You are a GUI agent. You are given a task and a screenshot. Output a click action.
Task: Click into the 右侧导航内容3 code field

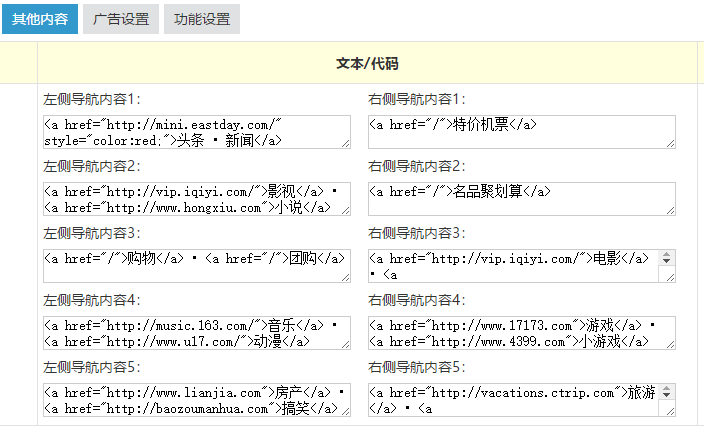514,266
